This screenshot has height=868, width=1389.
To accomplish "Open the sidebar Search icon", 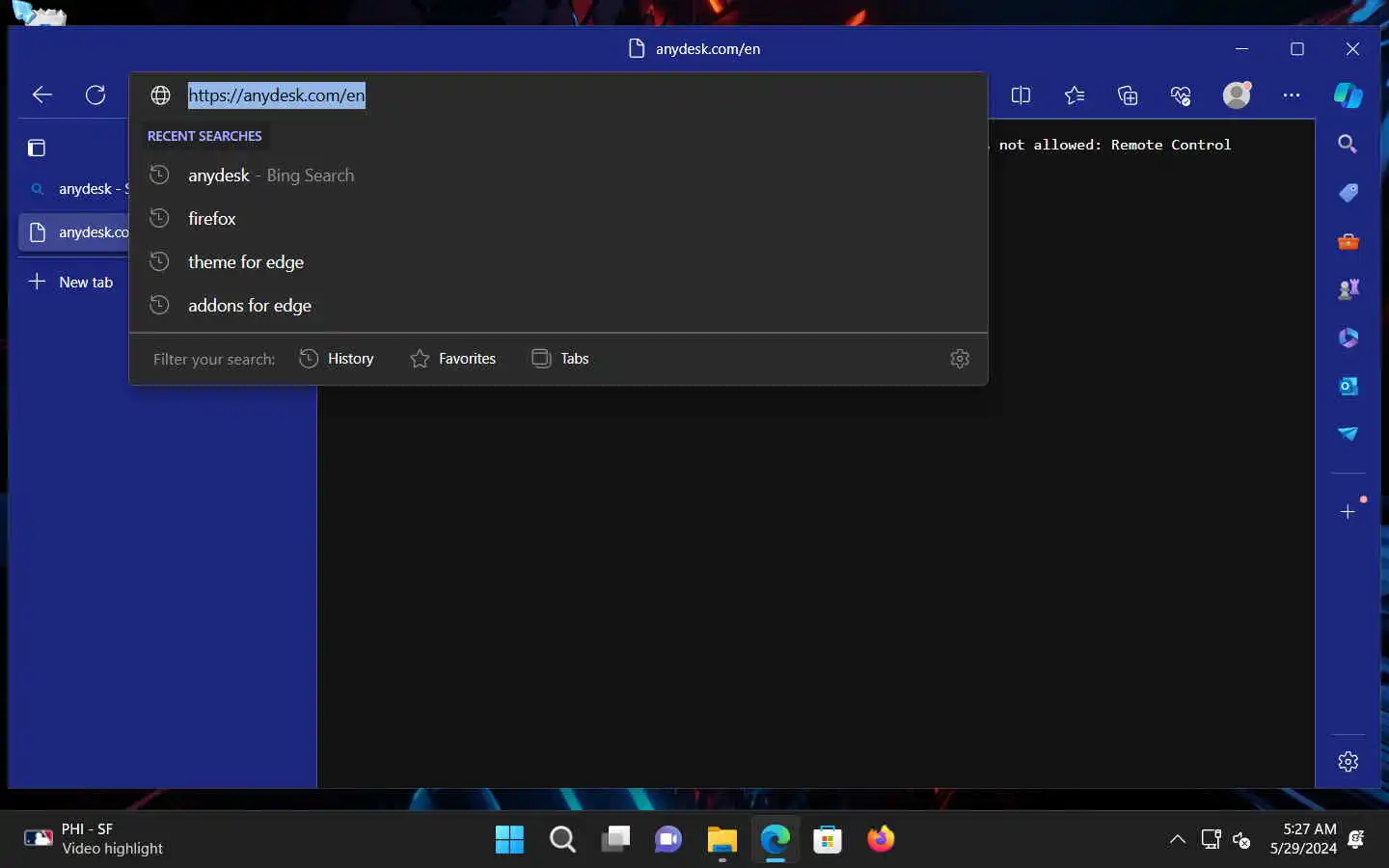I will pyautogui.click(x=1348, y=144).
